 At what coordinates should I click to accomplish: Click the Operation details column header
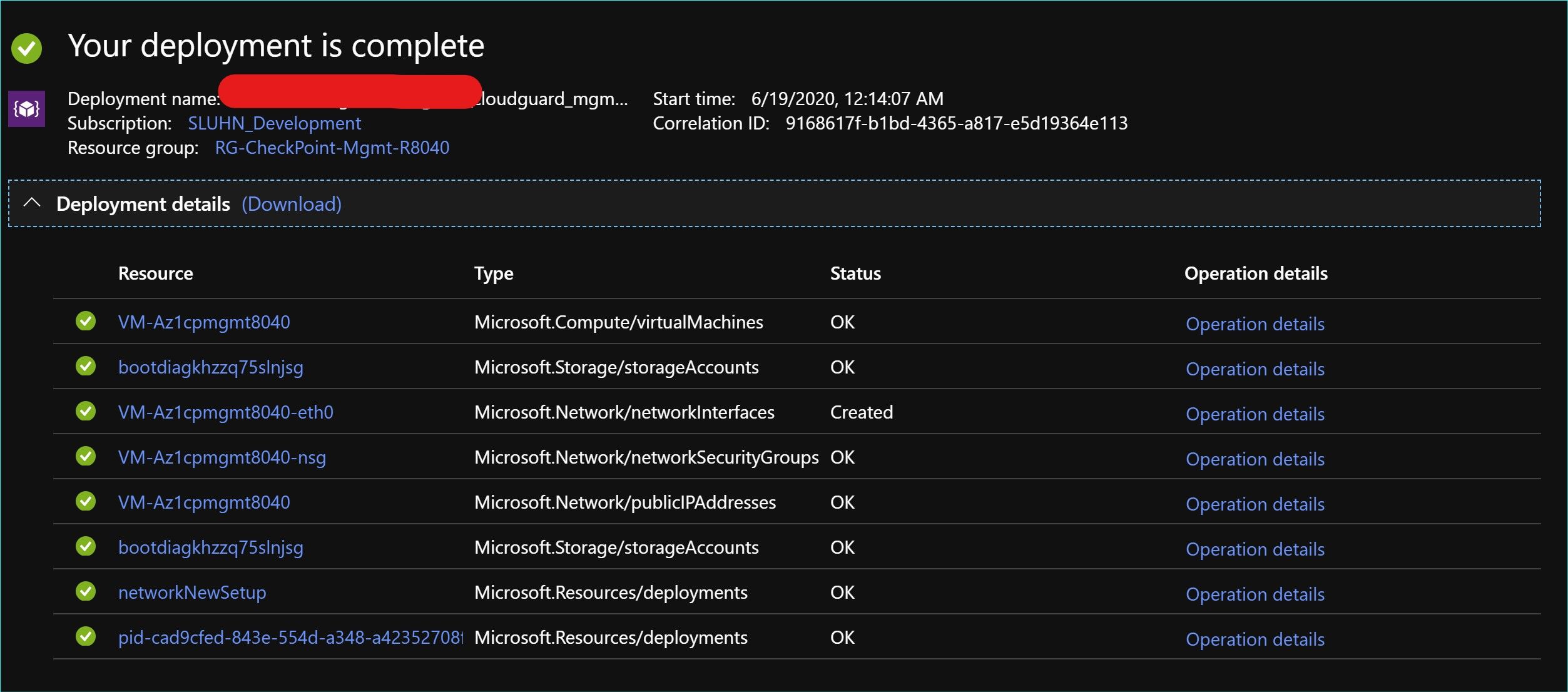(x=1256, y=273)
